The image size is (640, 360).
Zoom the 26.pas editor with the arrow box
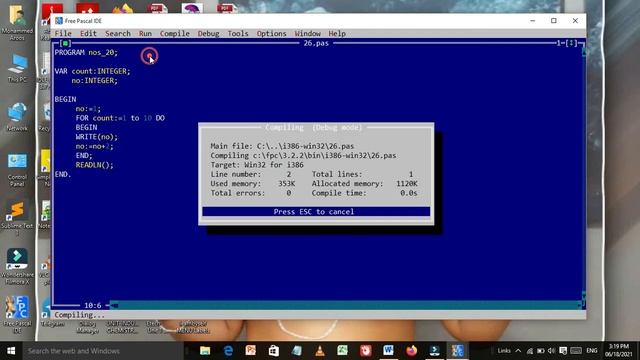pos(571,43)
